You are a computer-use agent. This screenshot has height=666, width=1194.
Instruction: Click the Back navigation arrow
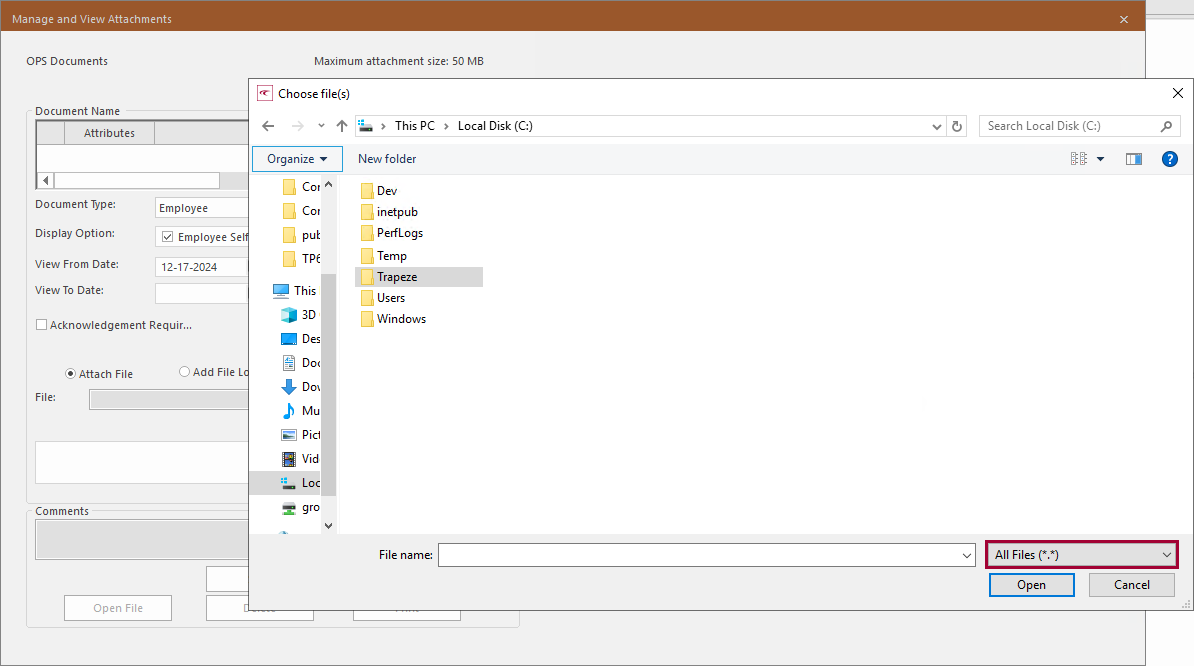click(x=268, y=126)
